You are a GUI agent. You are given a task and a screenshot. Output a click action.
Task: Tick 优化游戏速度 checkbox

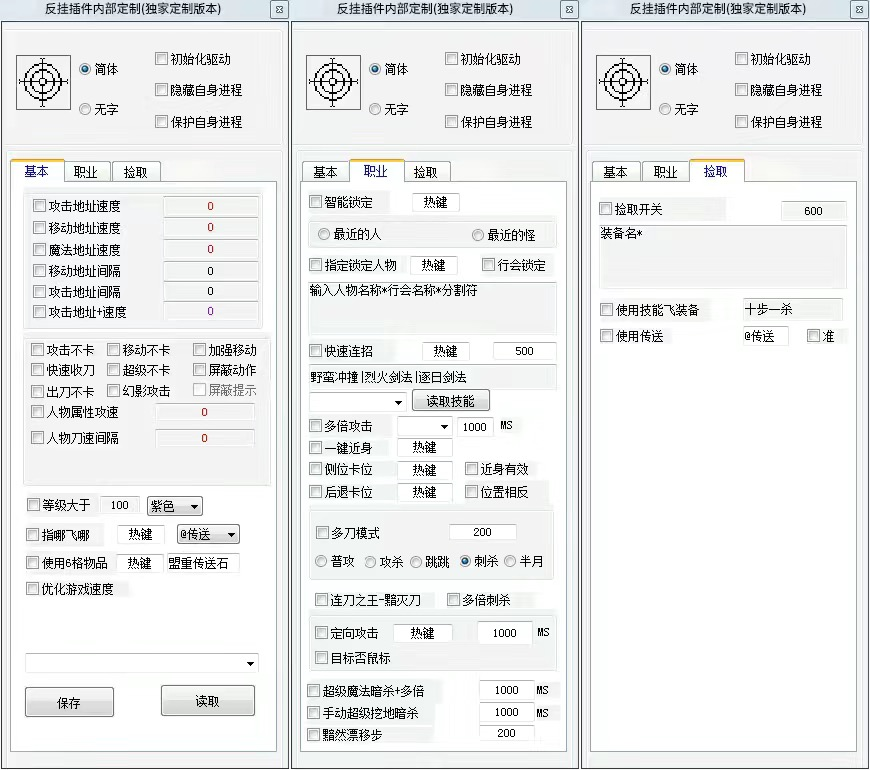(x=33, y=589)
